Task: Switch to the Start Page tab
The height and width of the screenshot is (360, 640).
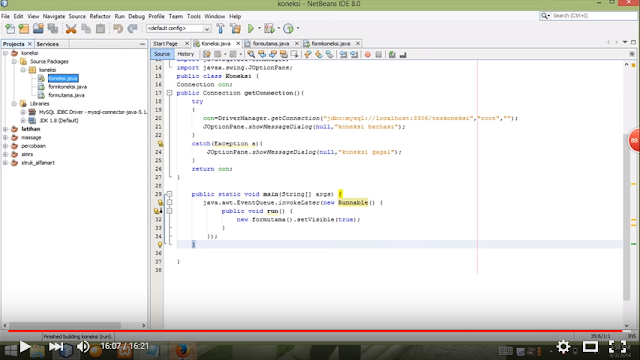Action: (165, 44)
